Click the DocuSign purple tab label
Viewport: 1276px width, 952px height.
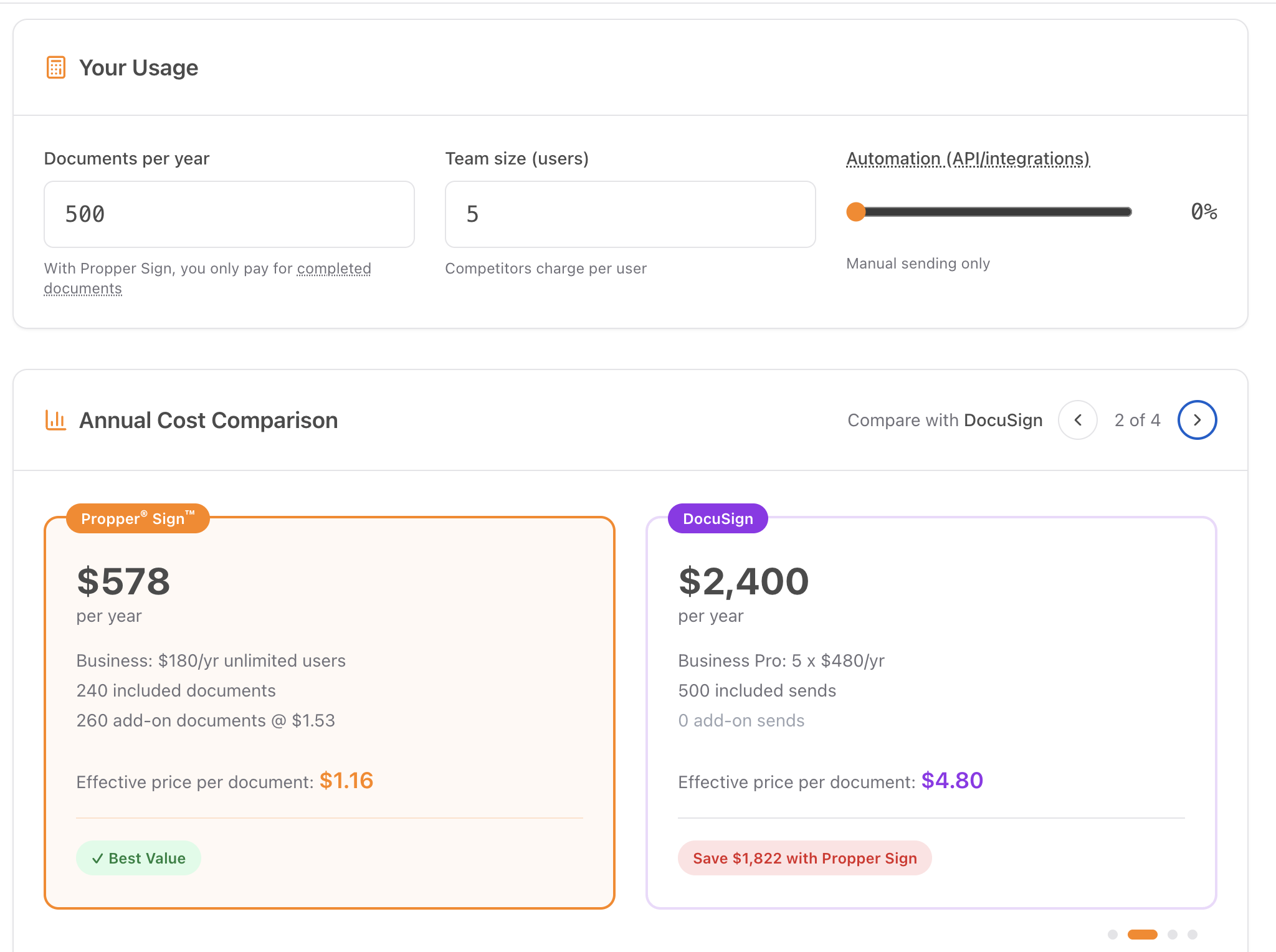pos(718,518)
